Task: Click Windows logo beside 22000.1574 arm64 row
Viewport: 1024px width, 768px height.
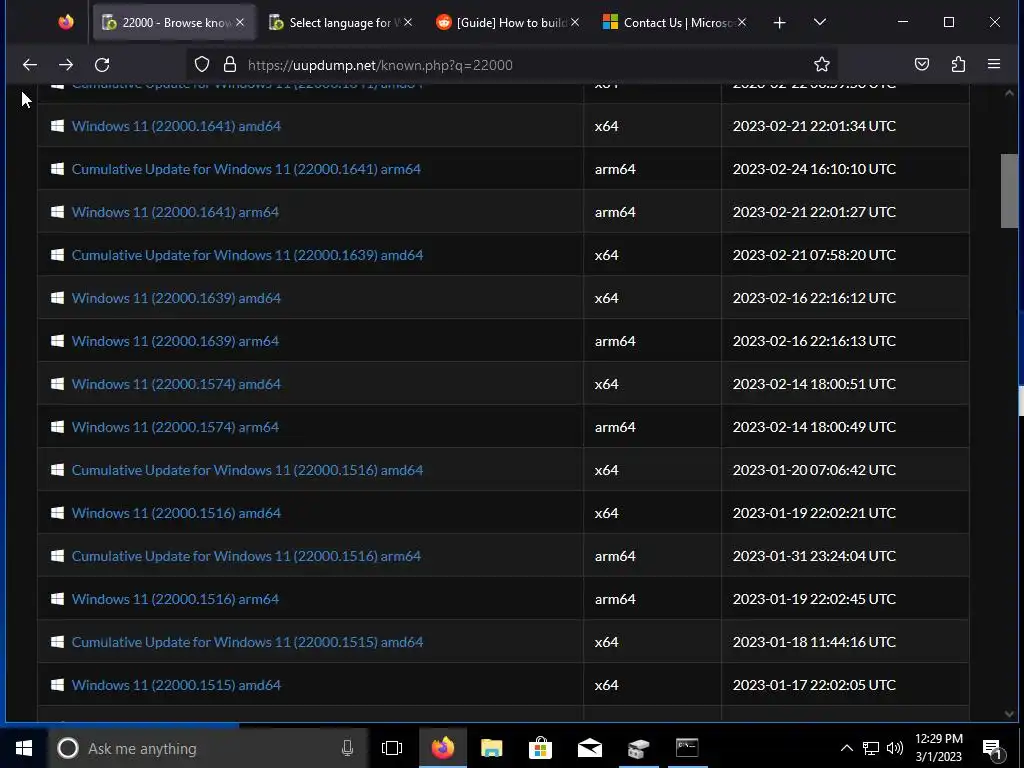Action: 57,426
